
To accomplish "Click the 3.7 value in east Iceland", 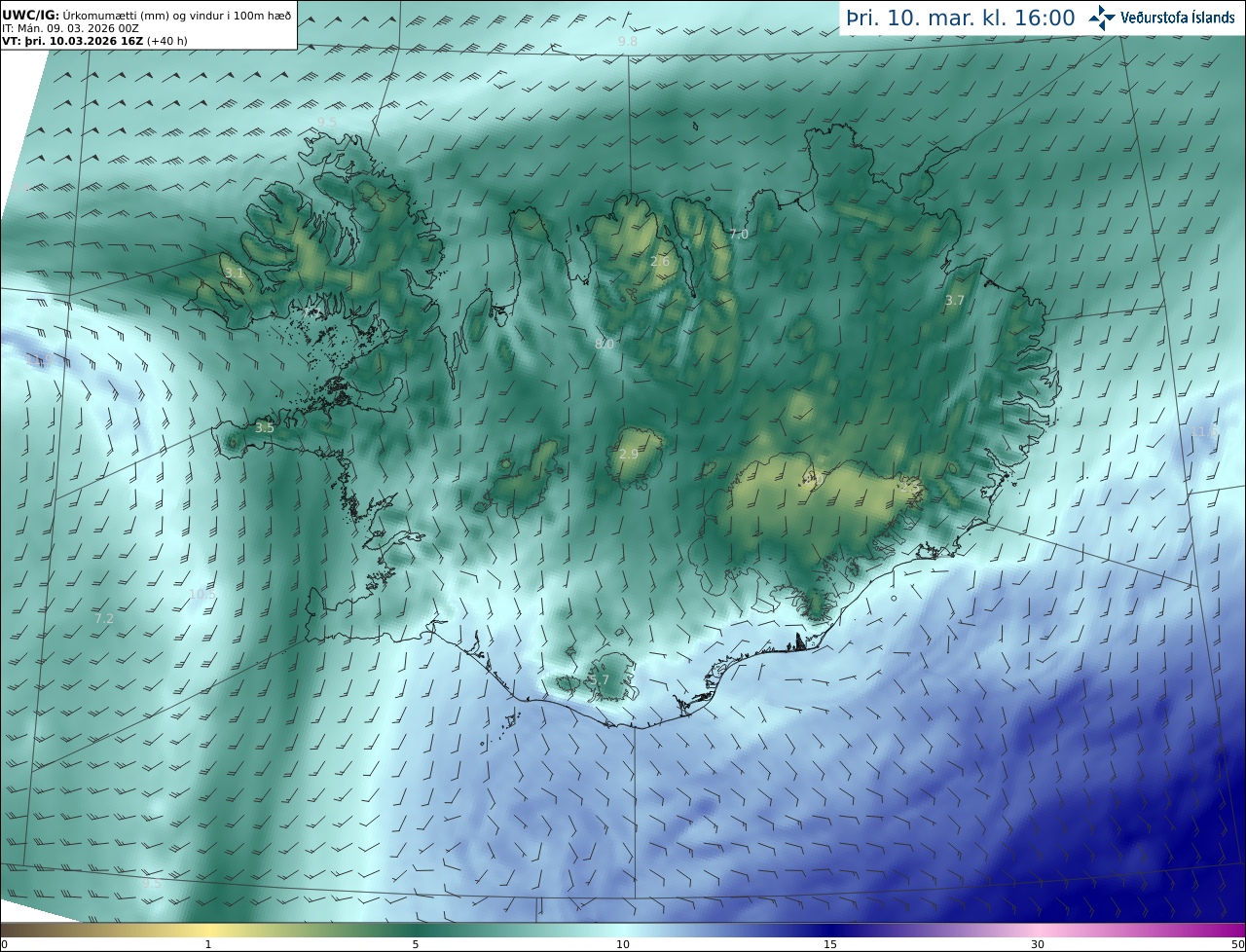I will [955, 301].
